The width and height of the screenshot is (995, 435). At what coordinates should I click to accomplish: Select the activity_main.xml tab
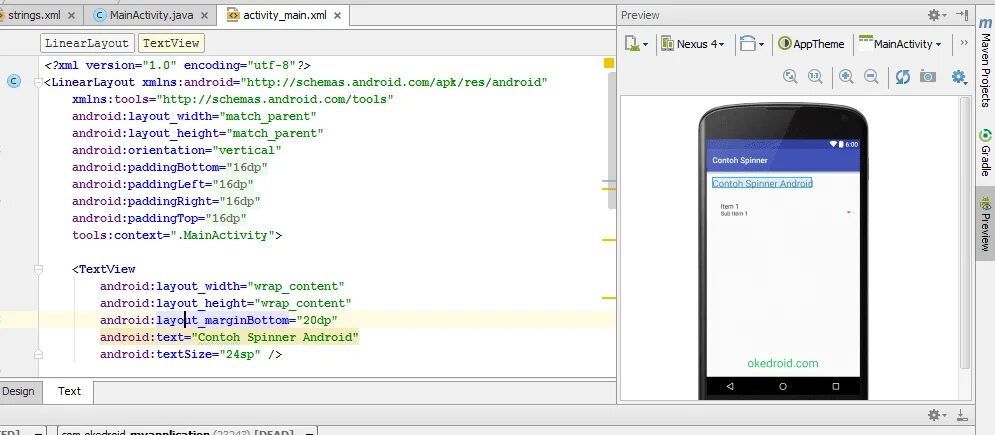tap(285, 15)
